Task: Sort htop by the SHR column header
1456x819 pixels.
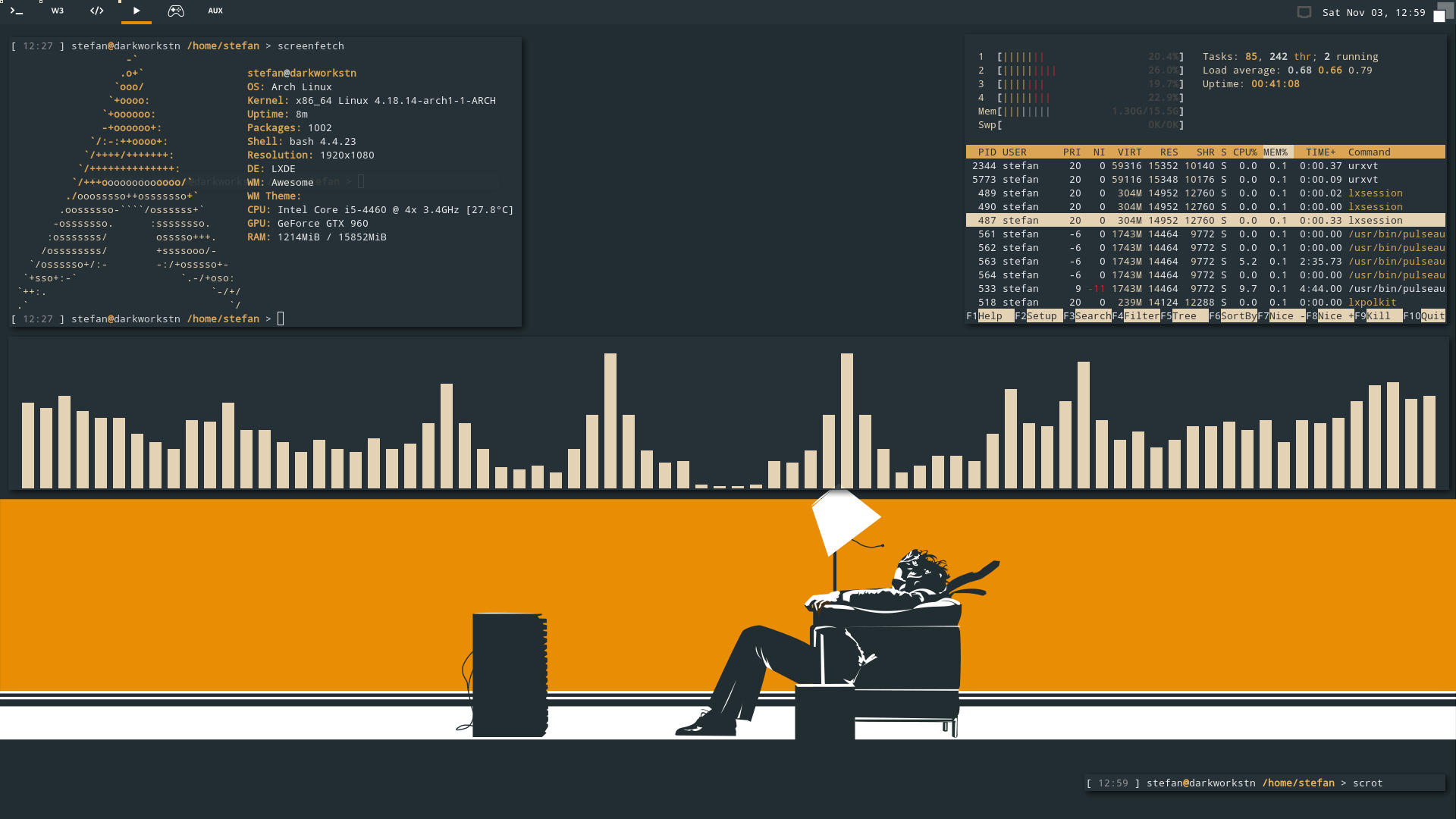Action: [x=1205, y=152]
